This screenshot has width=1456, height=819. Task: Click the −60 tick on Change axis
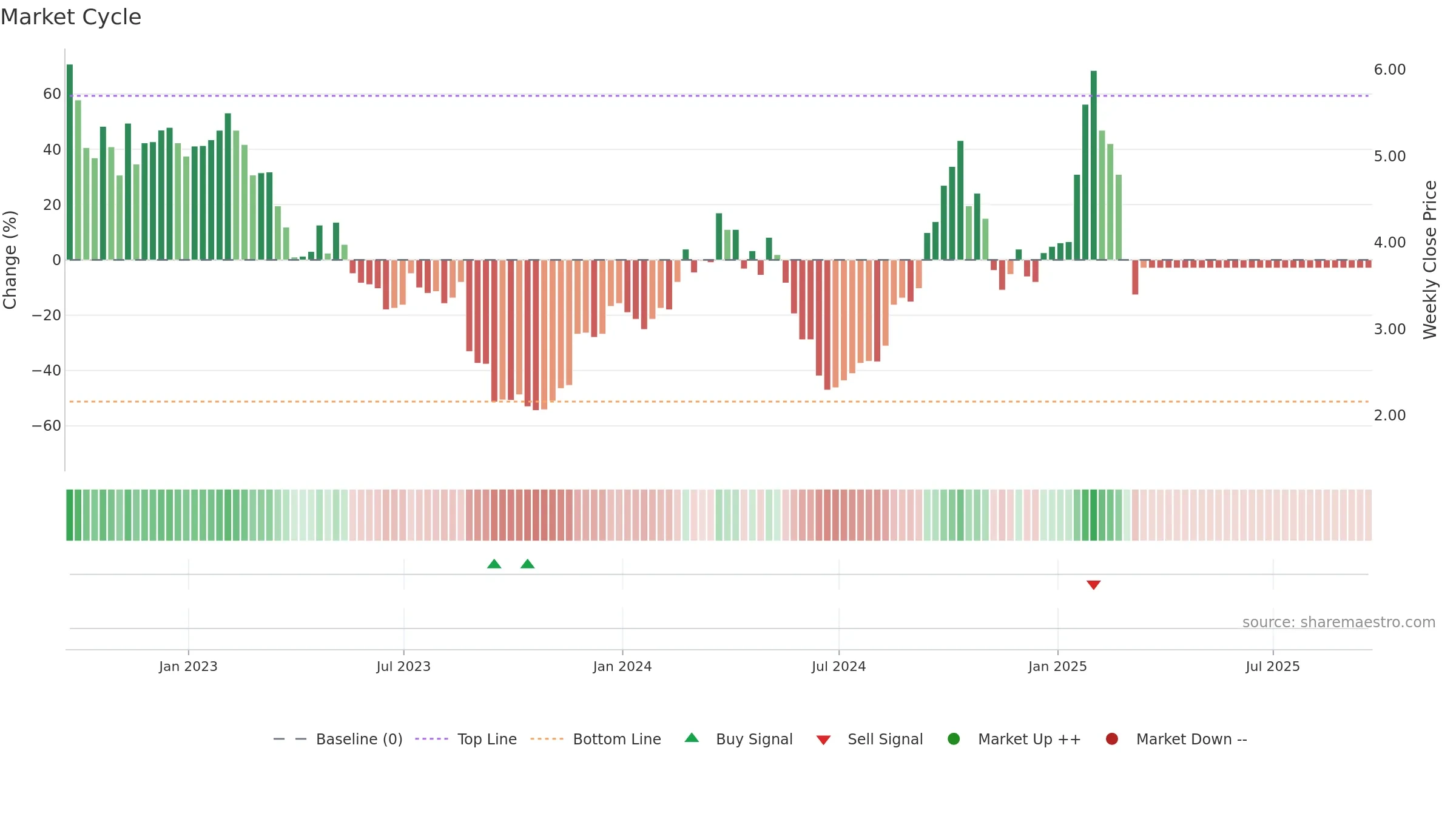click(x=46, y=426)
